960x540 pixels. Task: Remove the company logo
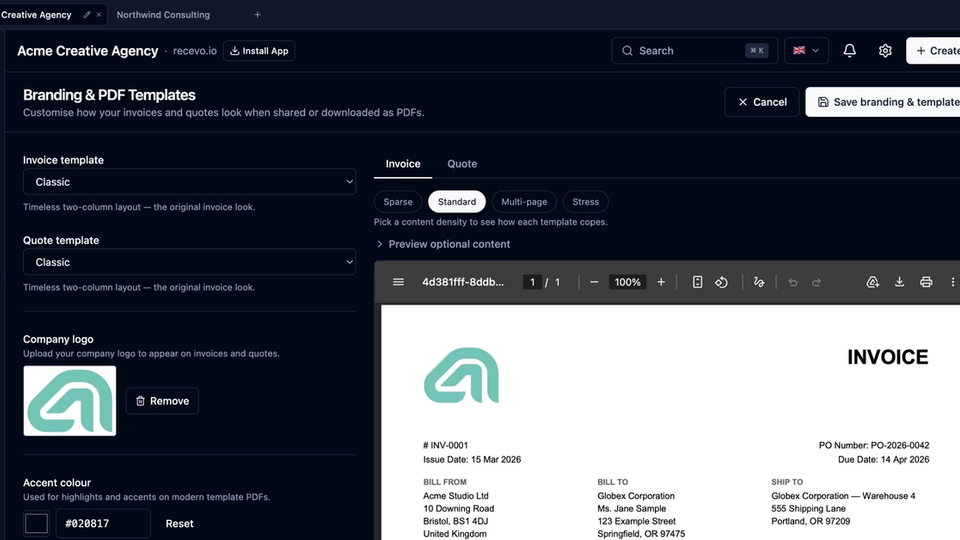click(x=162, y=401)
